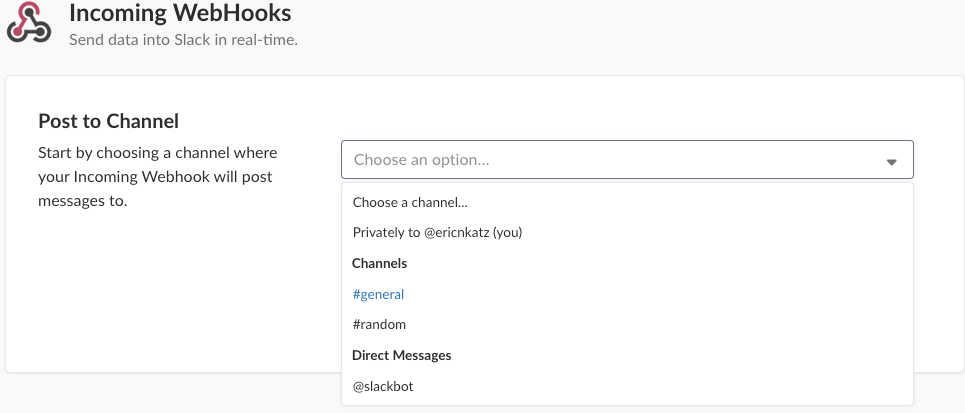Choose the #general channel
The image size is (965, 413).
click(x=627, y=294)
